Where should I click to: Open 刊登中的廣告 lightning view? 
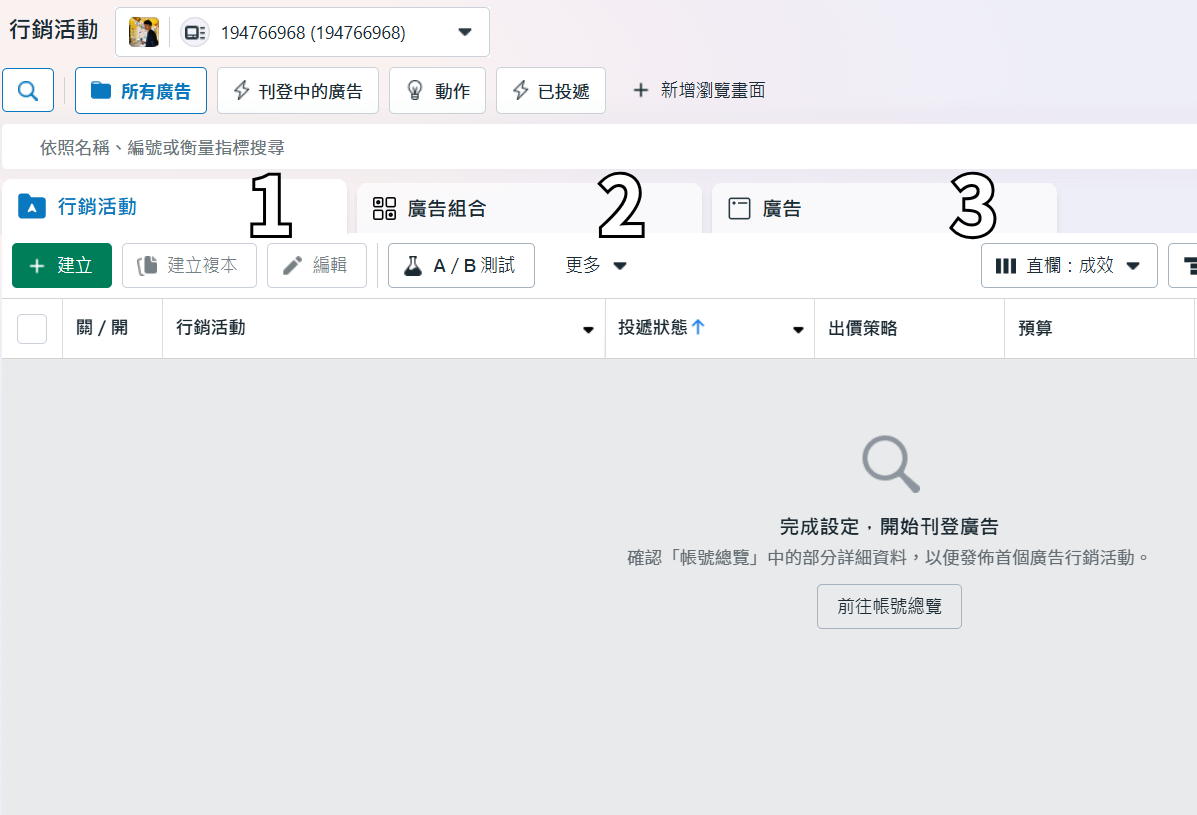[x=297, y=91]
